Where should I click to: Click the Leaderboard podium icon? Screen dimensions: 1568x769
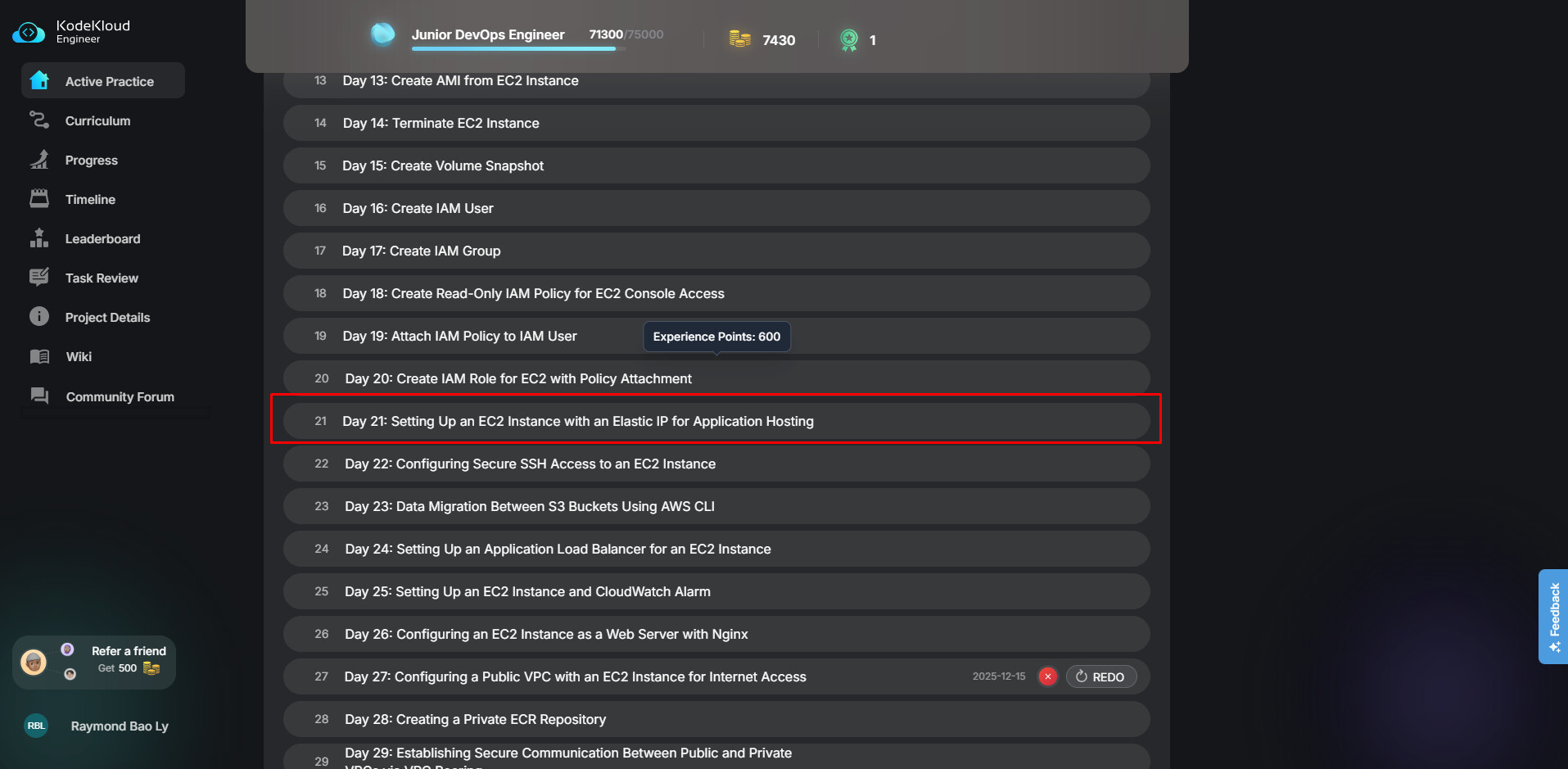pyautogui.click(x=39, y=238)
